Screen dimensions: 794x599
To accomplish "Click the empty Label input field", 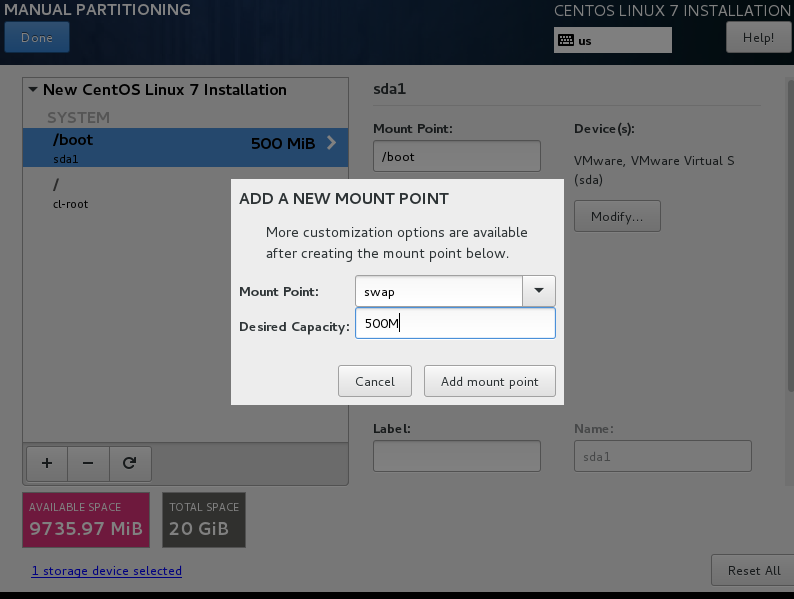I will click(x=457, y=456).
